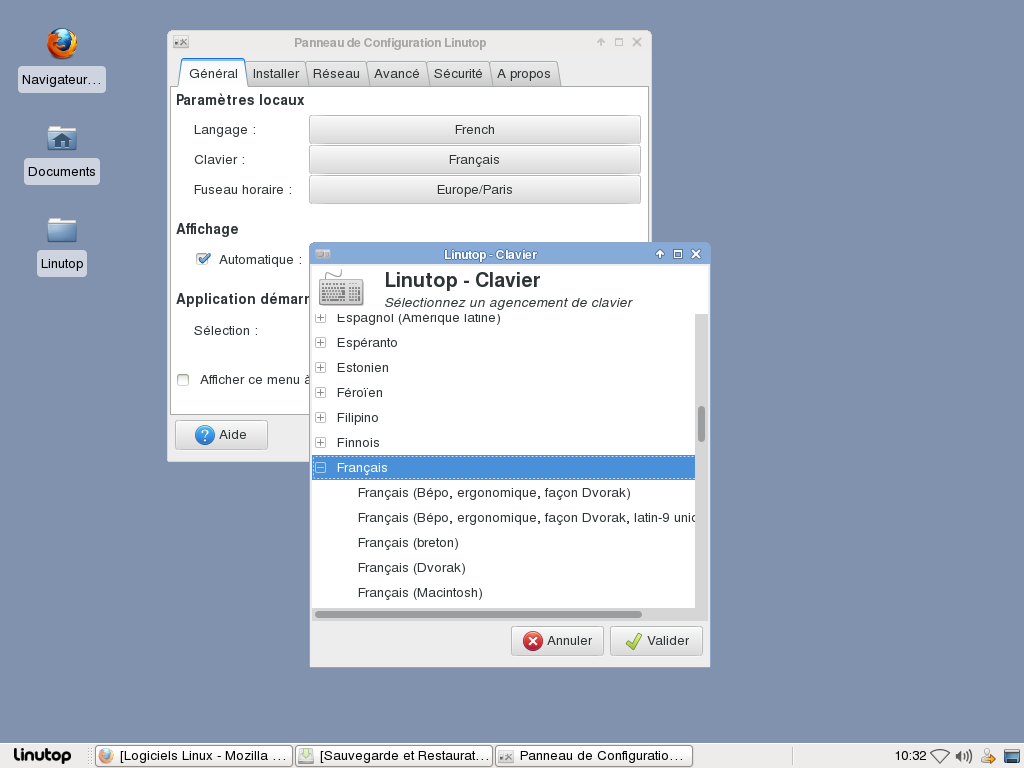
Task: Maximize the Panneau de Configuration window
Action: [619, 42]
